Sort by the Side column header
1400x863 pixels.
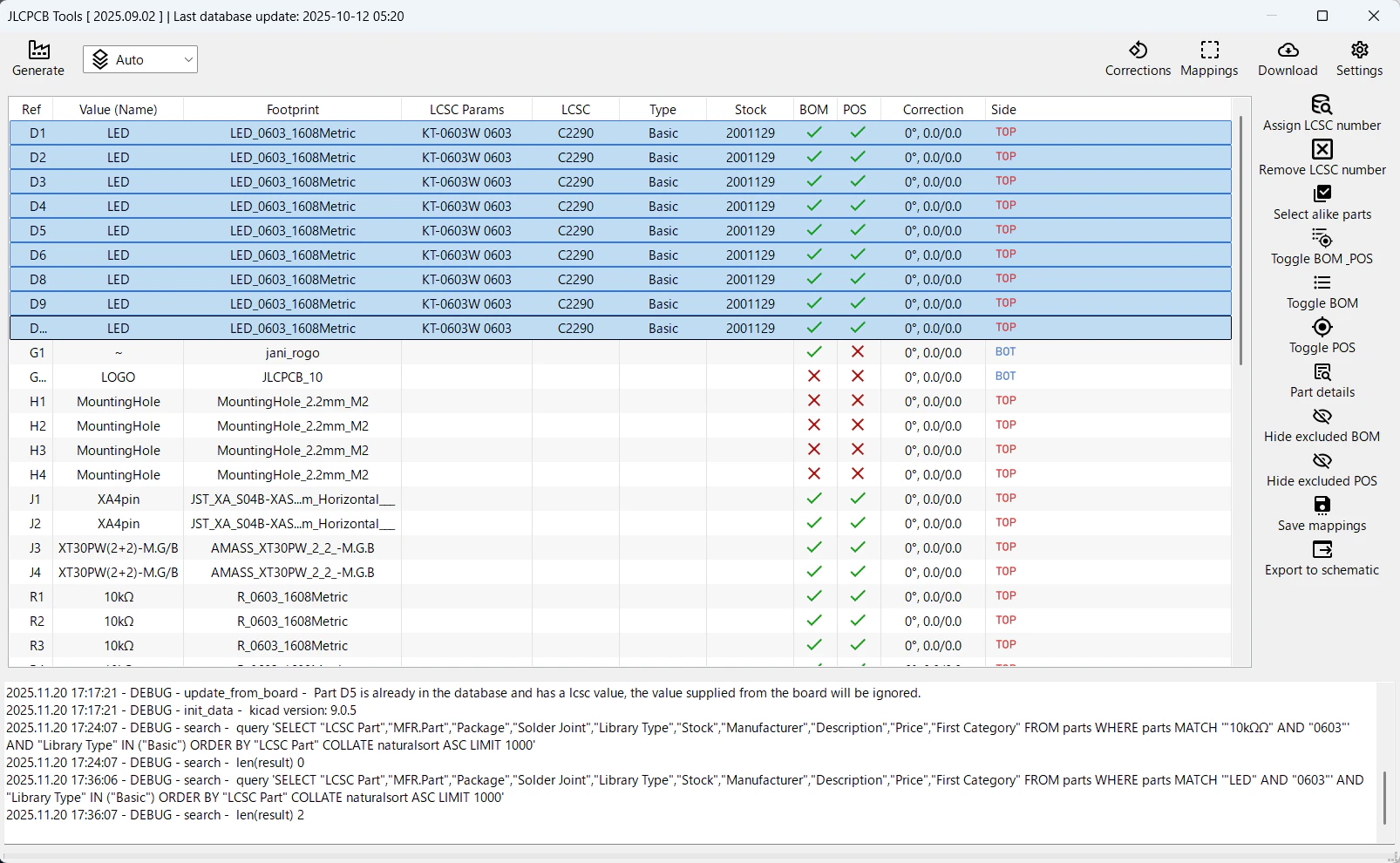[1003, 109]
